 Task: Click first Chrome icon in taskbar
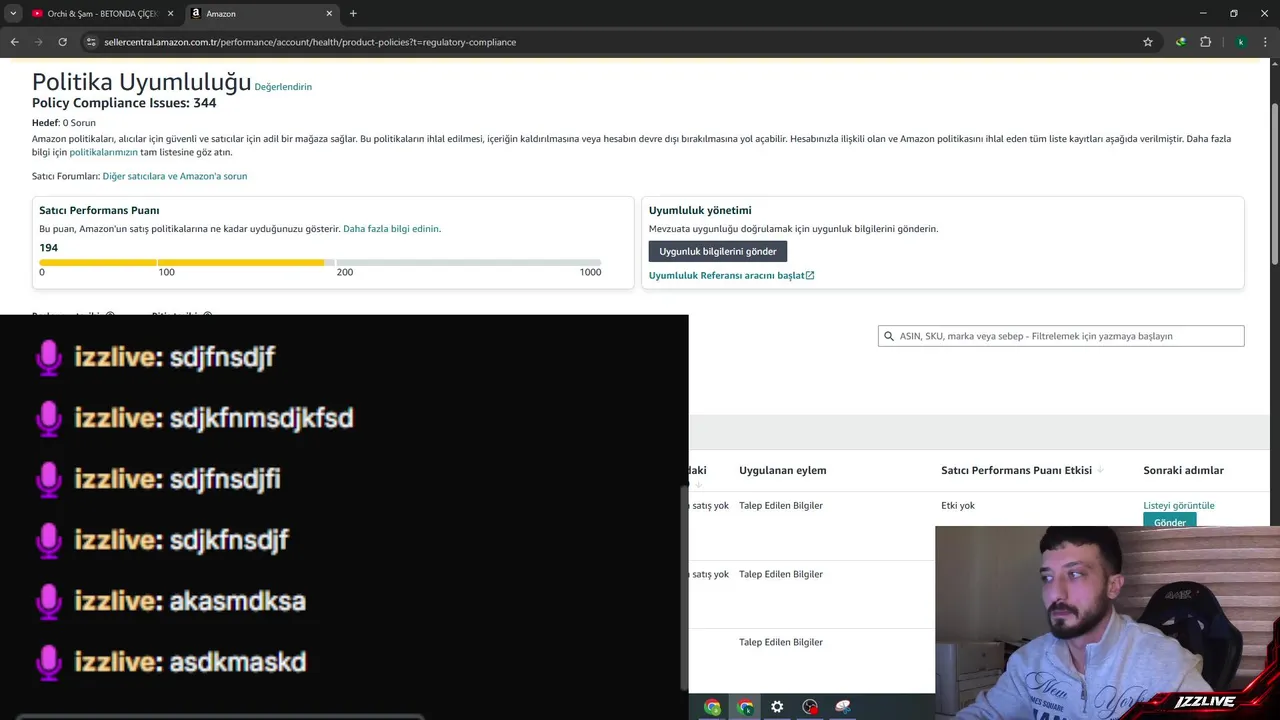pyautogui.click(x=712, y=707)
